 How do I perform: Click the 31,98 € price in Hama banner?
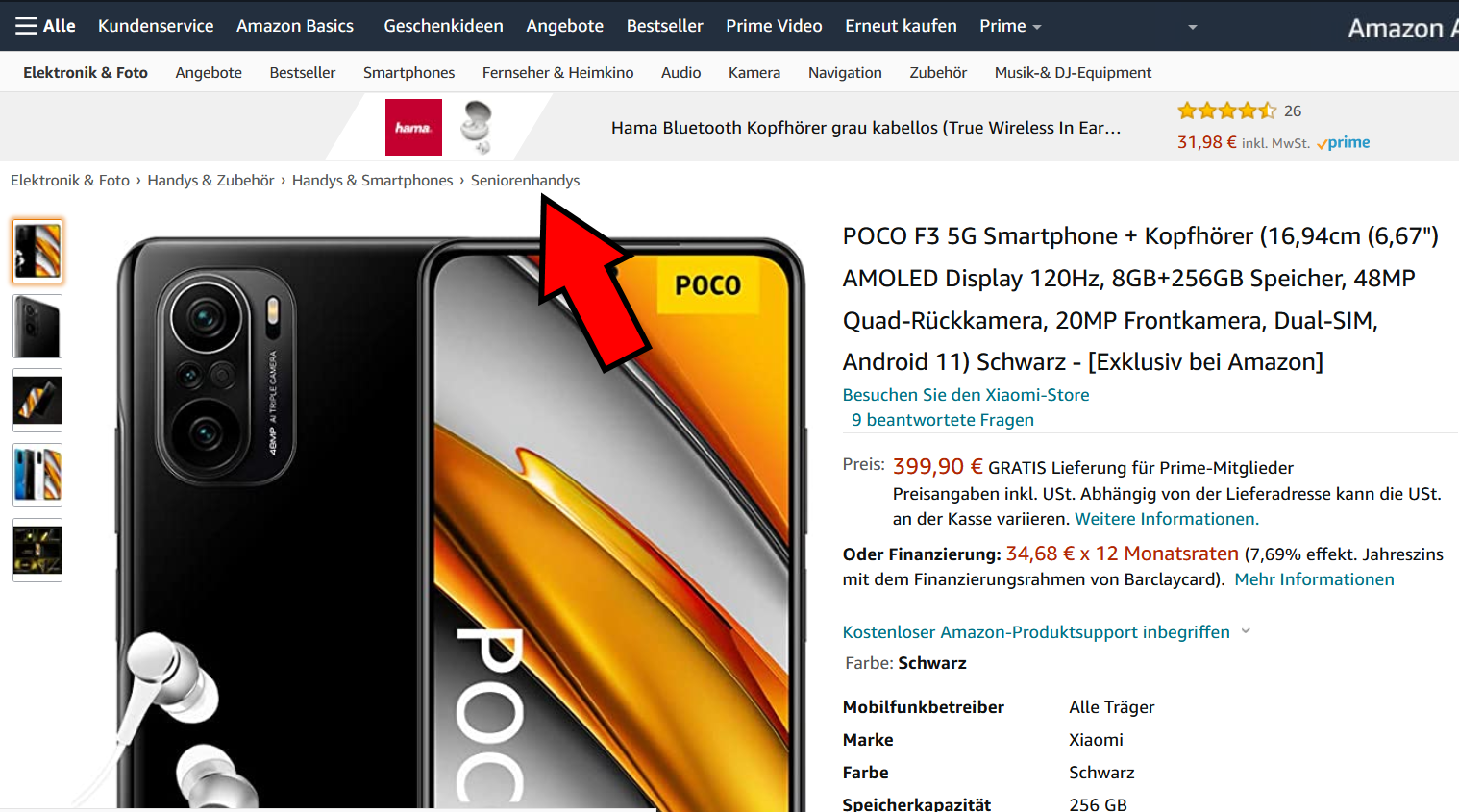1207,142
